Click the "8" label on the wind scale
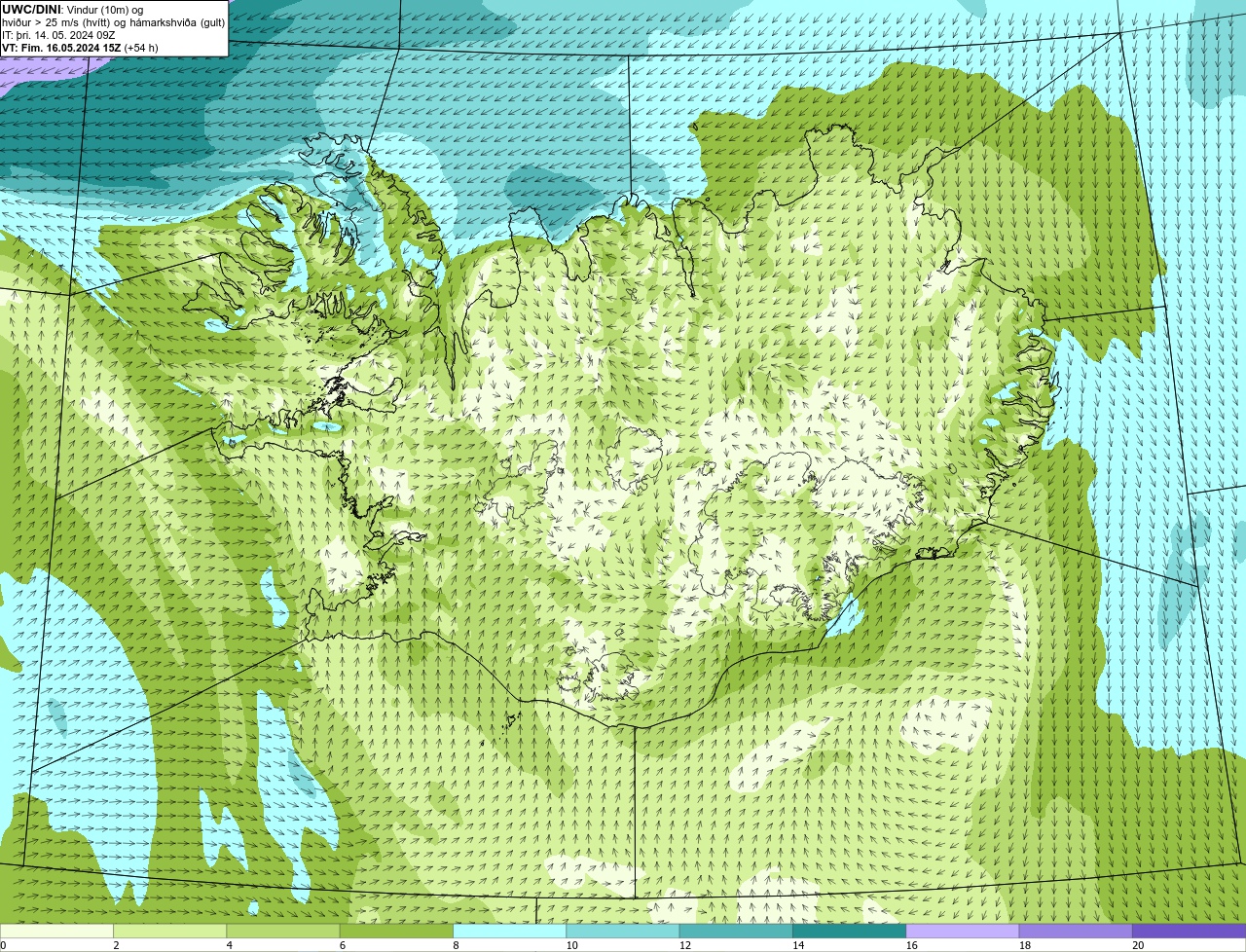This screenshot has width=1246, height=952. click(x=456, y=945)
